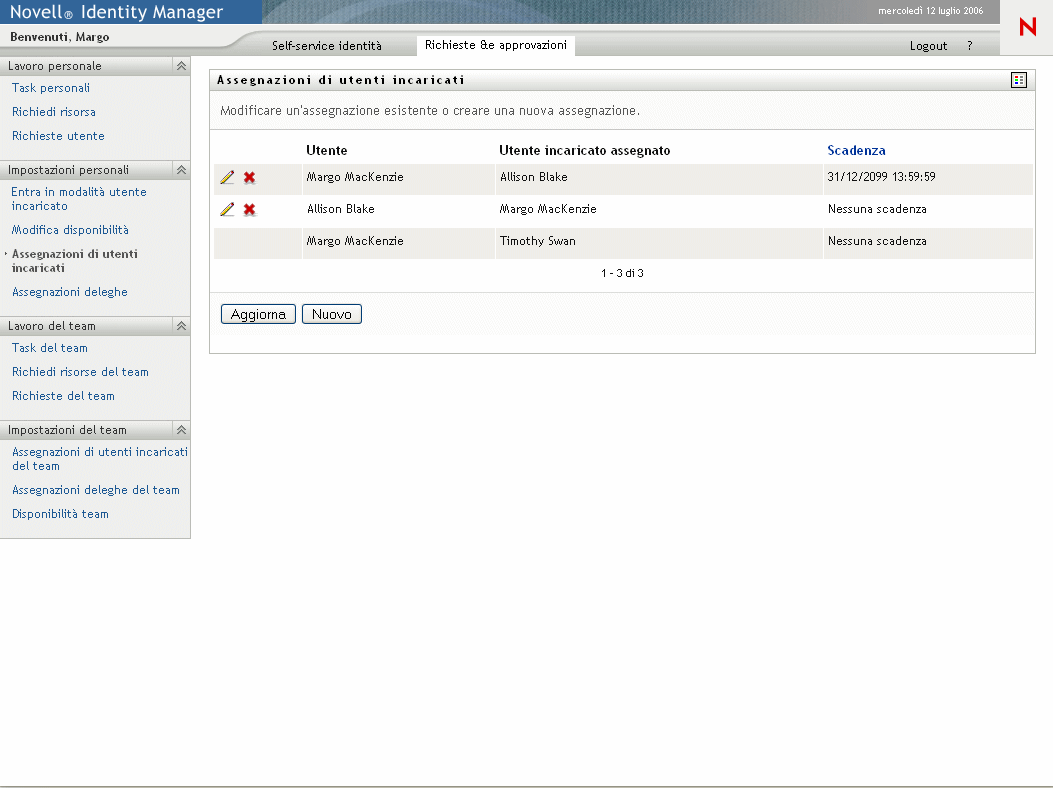This screenshot has width=1053, height=788.
Task: Open Disponibilità team link
Action: [60, 514]
